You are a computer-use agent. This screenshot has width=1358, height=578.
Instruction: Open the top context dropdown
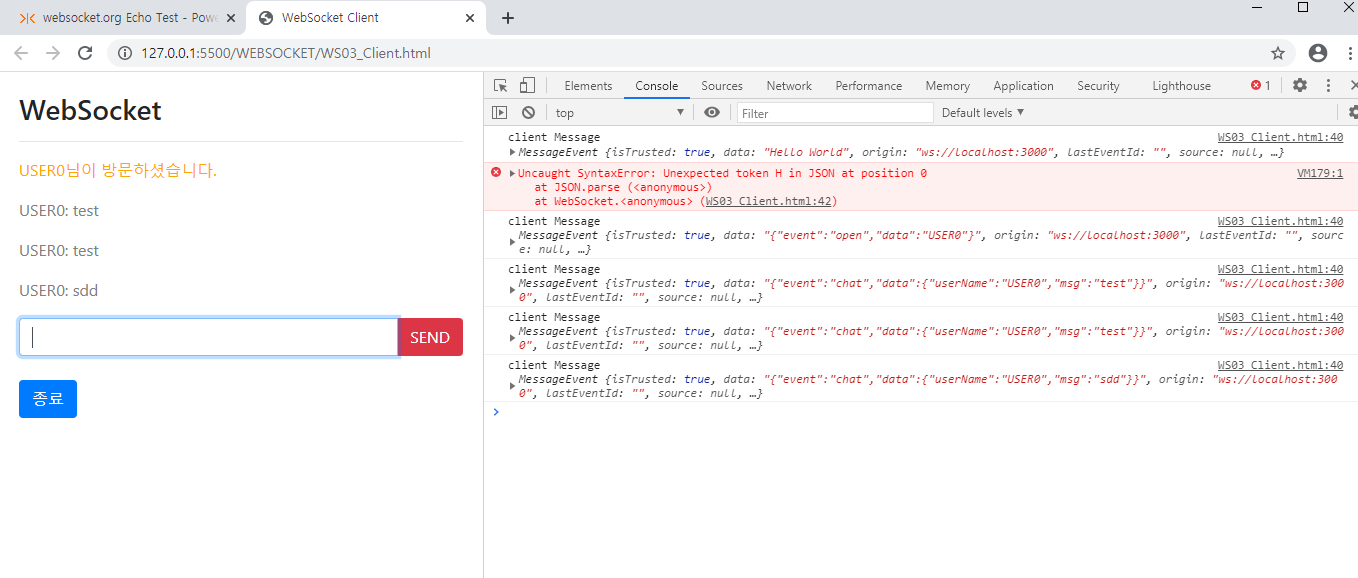point(620,113)
